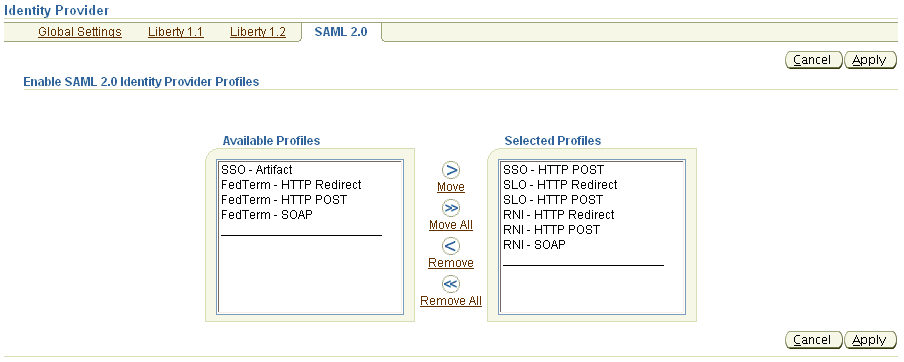The width and height of the screenshot is (904, 362).
Task: Click the Move text link
Action: (x=451, y=187)
